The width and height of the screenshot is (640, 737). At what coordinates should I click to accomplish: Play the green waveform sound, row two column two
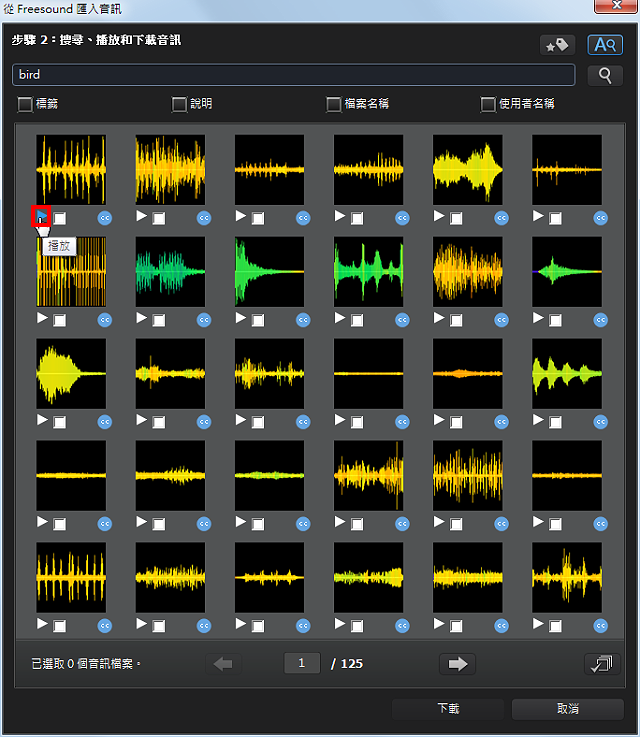(x=141, y=318)
